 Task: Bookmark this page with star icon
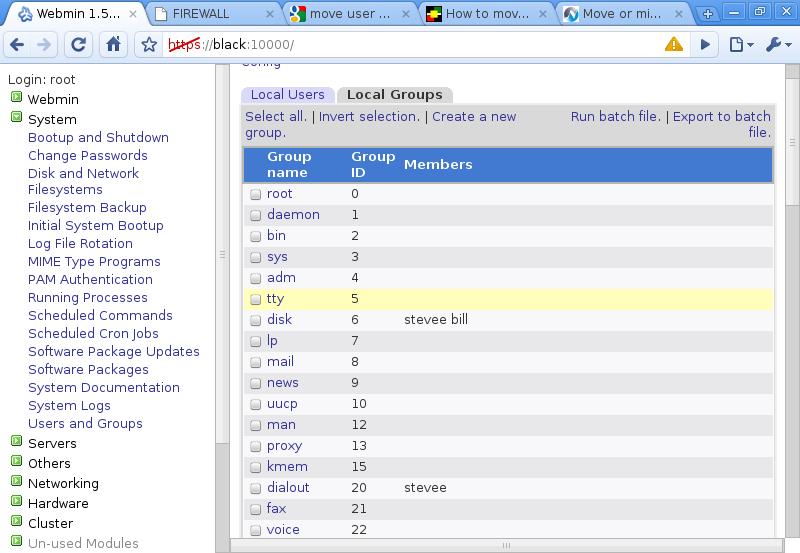(x=149, y=45)
